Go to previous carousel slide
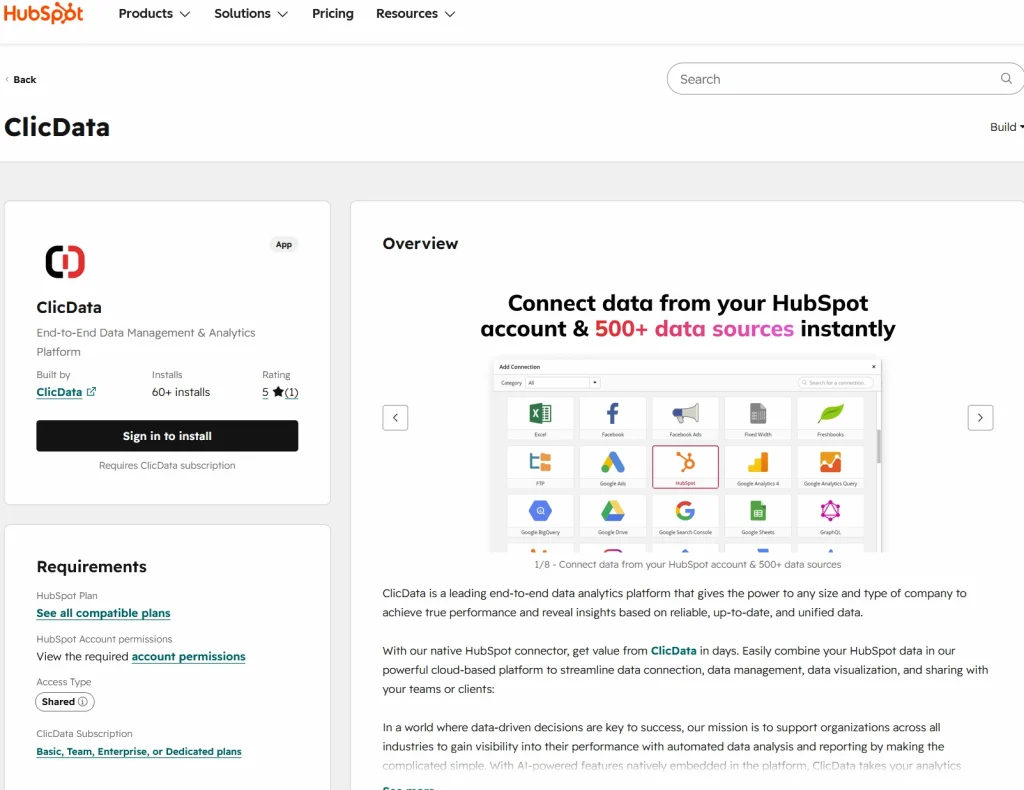The image size is (1024, 790). coord(395,418)
